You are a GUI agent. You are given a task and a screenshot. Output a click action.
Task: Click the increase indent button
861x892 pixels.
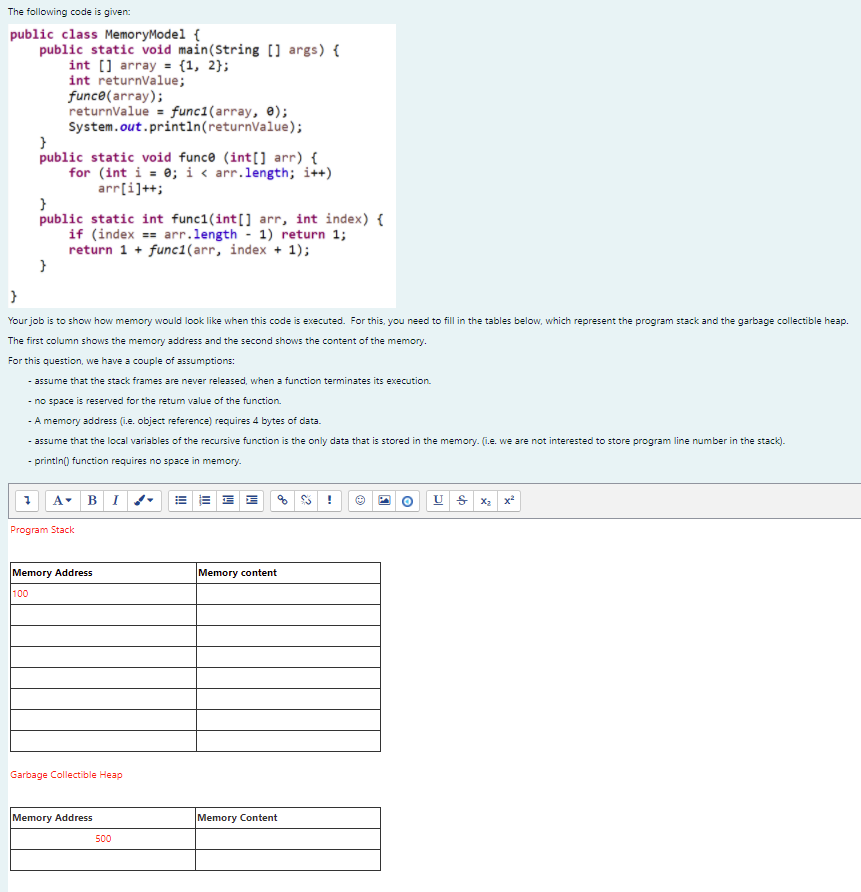click(251, 500)
